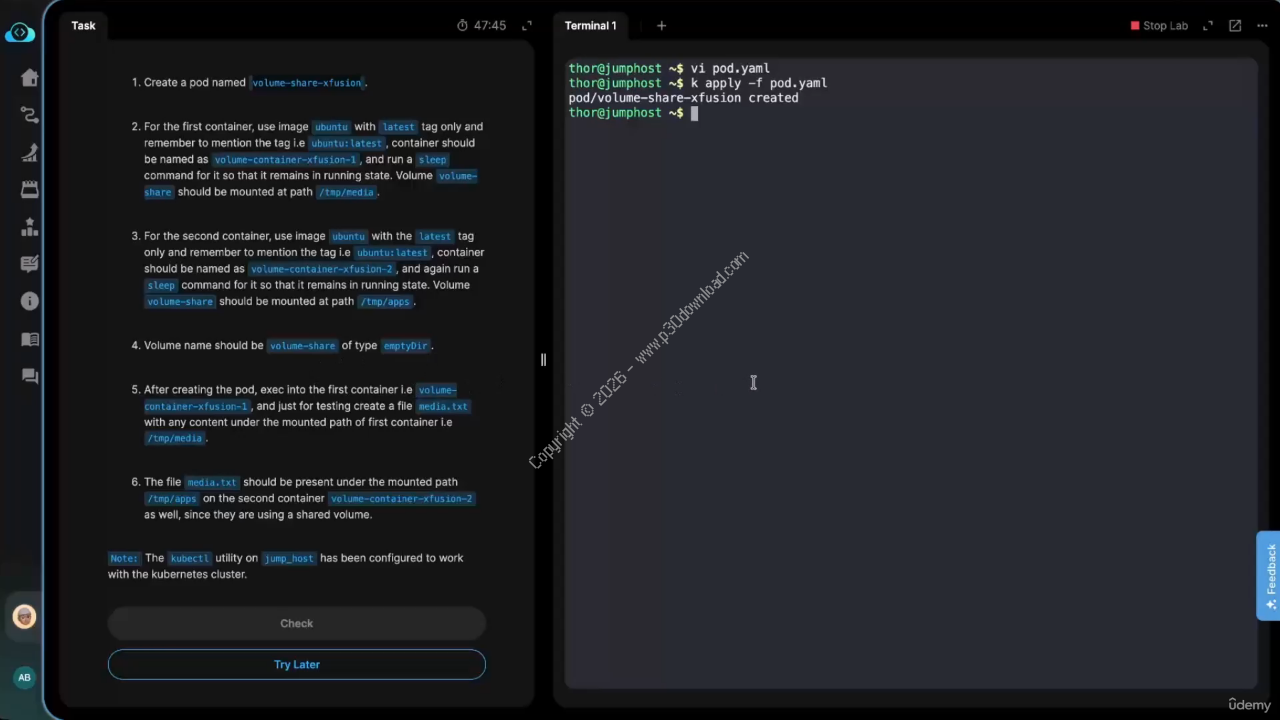The height and width of the screenshot is (720, 1280).
Task: Open the Home icon in sidebar
Action: coord(29,79)
